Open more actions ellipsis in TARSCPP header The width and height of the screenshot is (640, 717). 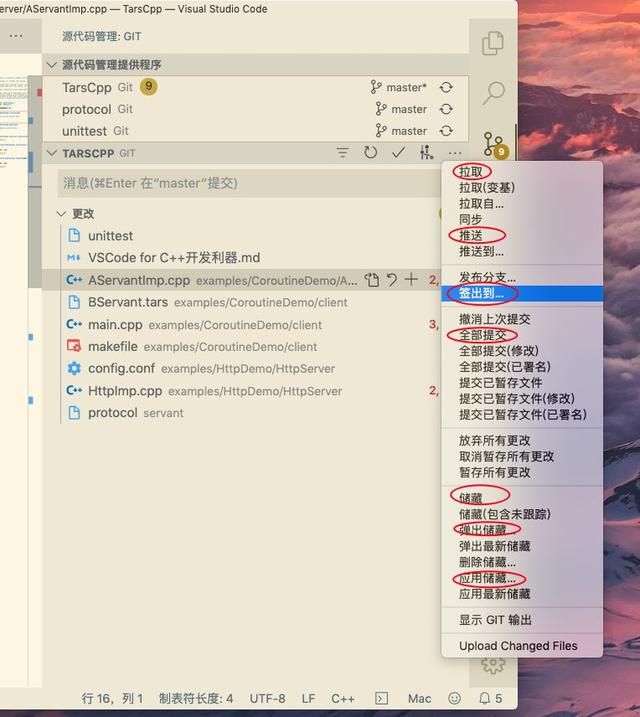click(x=455, y=153)
